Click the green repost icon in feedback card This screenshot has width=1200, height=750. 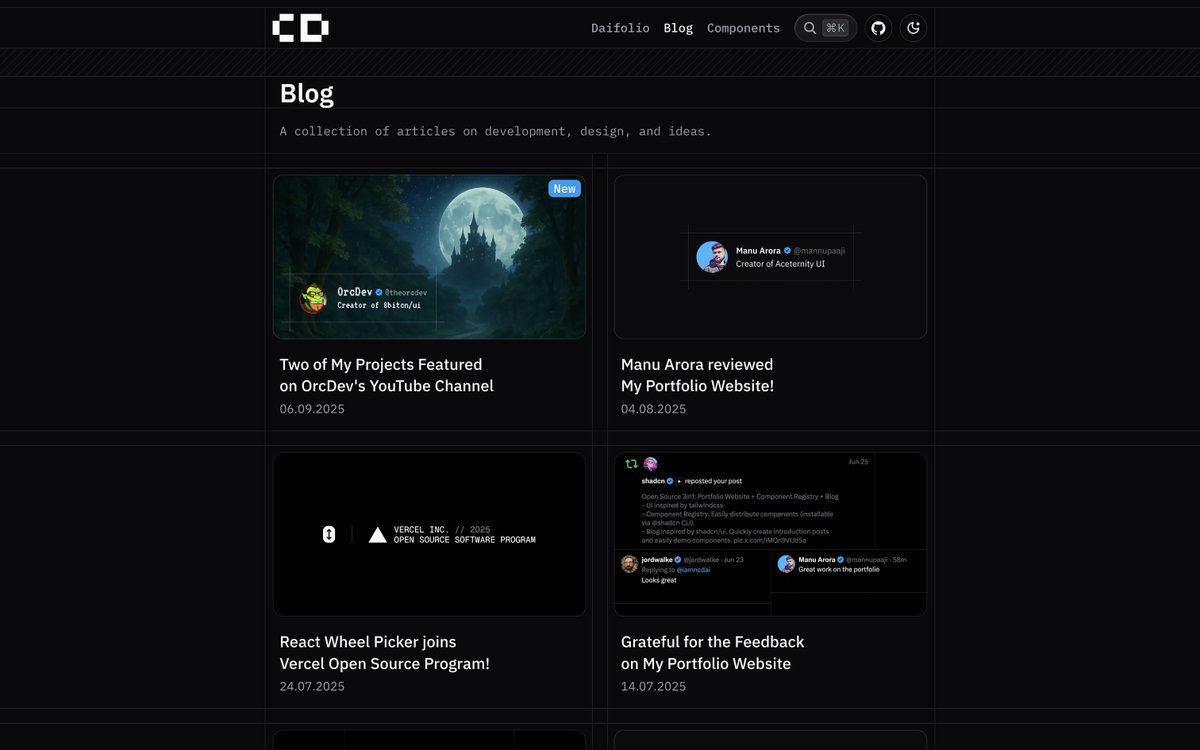click(631, 463)
